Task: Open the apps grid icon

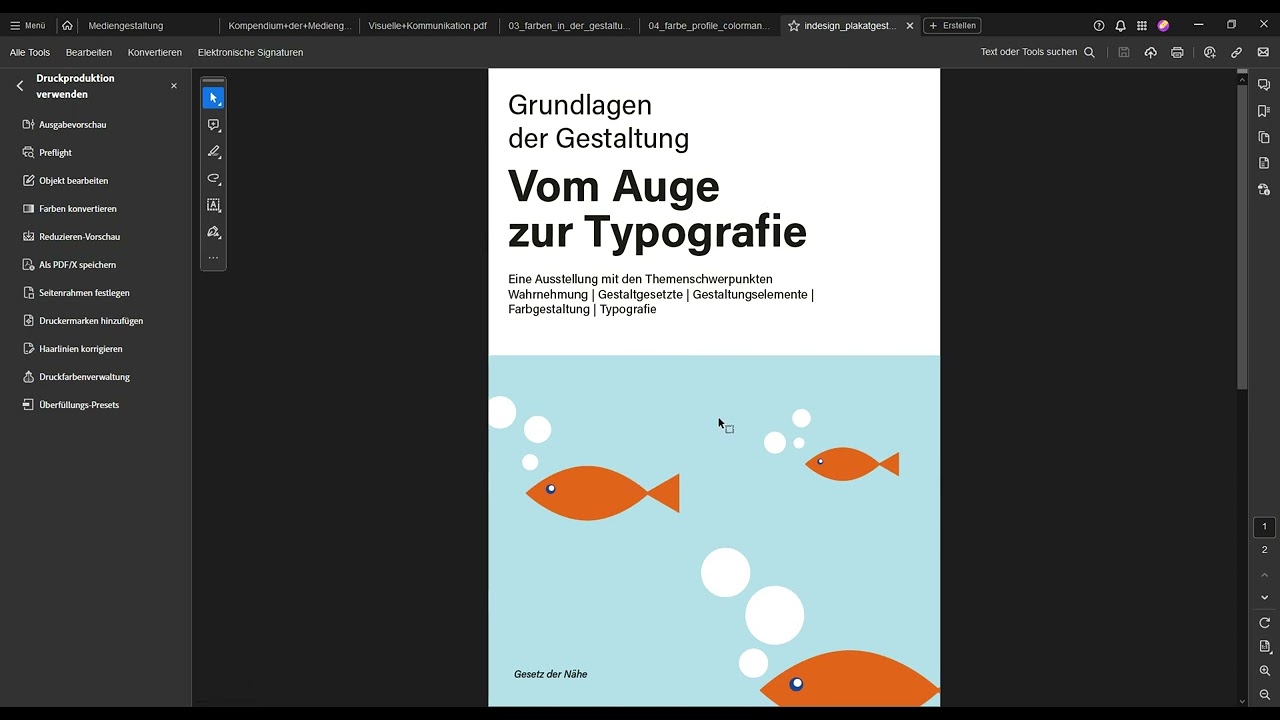Action: (x=1142, y=26)
